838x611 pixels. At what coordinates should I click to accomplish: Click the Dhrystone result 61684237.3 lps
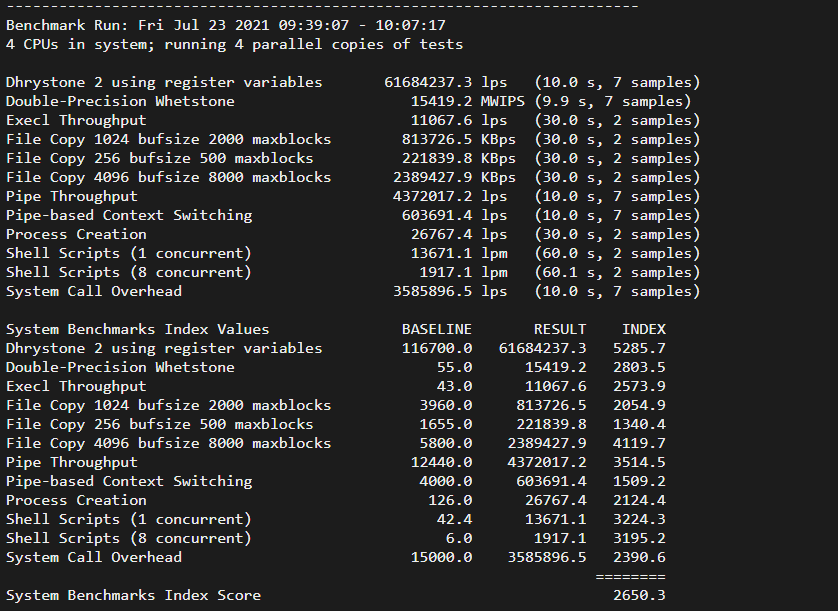446,82
